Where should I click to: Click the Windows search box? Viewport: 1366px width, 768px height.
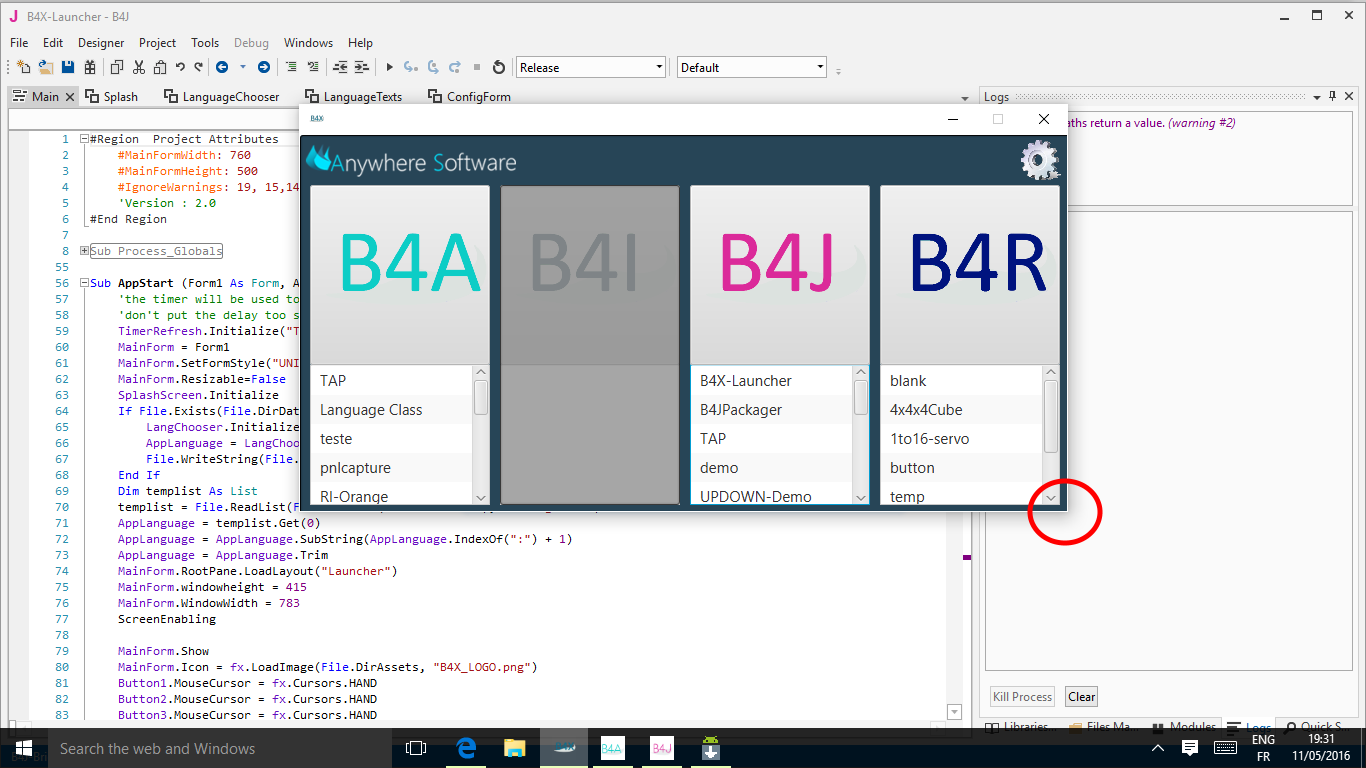[222, 748]
